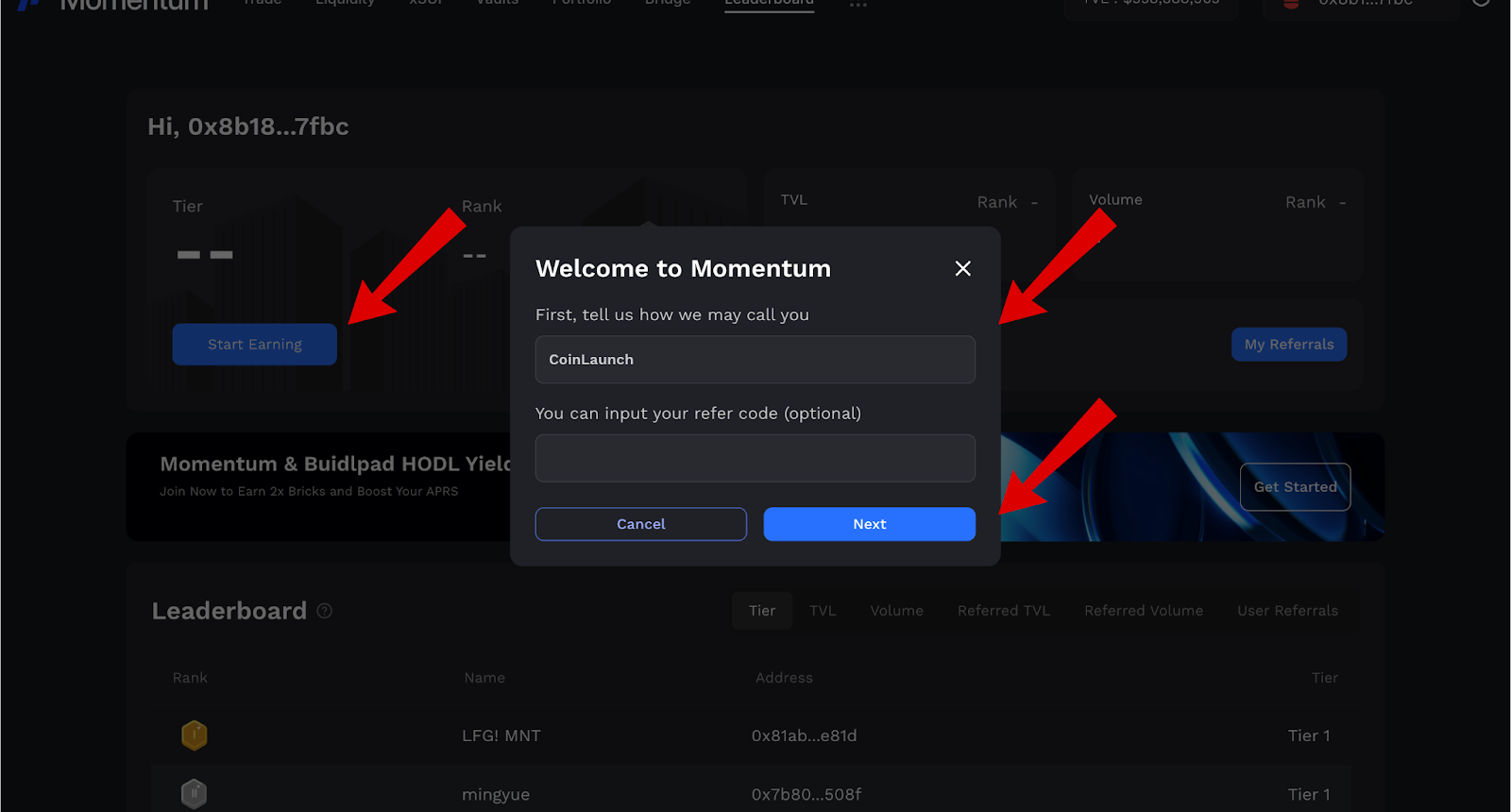Click the Tier 1 value for LFG! MNT
The image size is (1511, 812).
pyautogui.click(x=1309, y=736)
